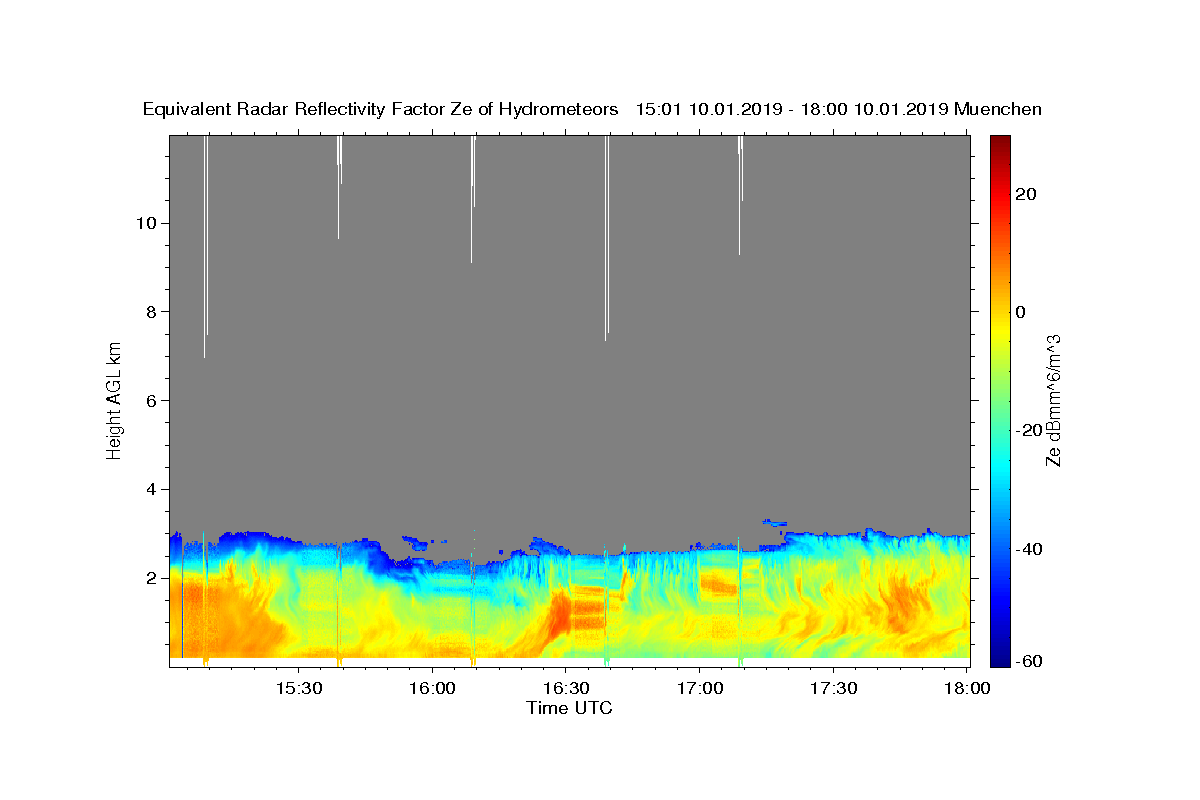1200x800 pixels.
Task: Click the plot title 'Equivalent Radar Reflectivity Factor Ze of Hydrometeors'
Action: click(x=380, y=110)
